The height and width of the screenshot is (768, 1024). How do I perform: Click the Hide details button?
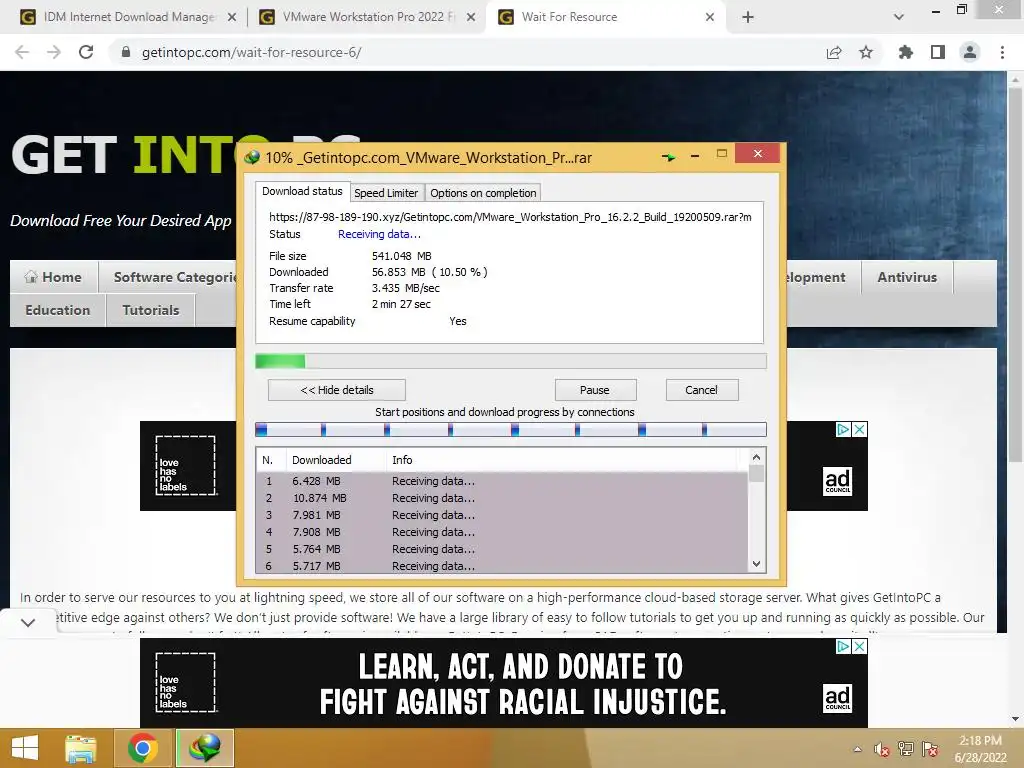[336, 390]
